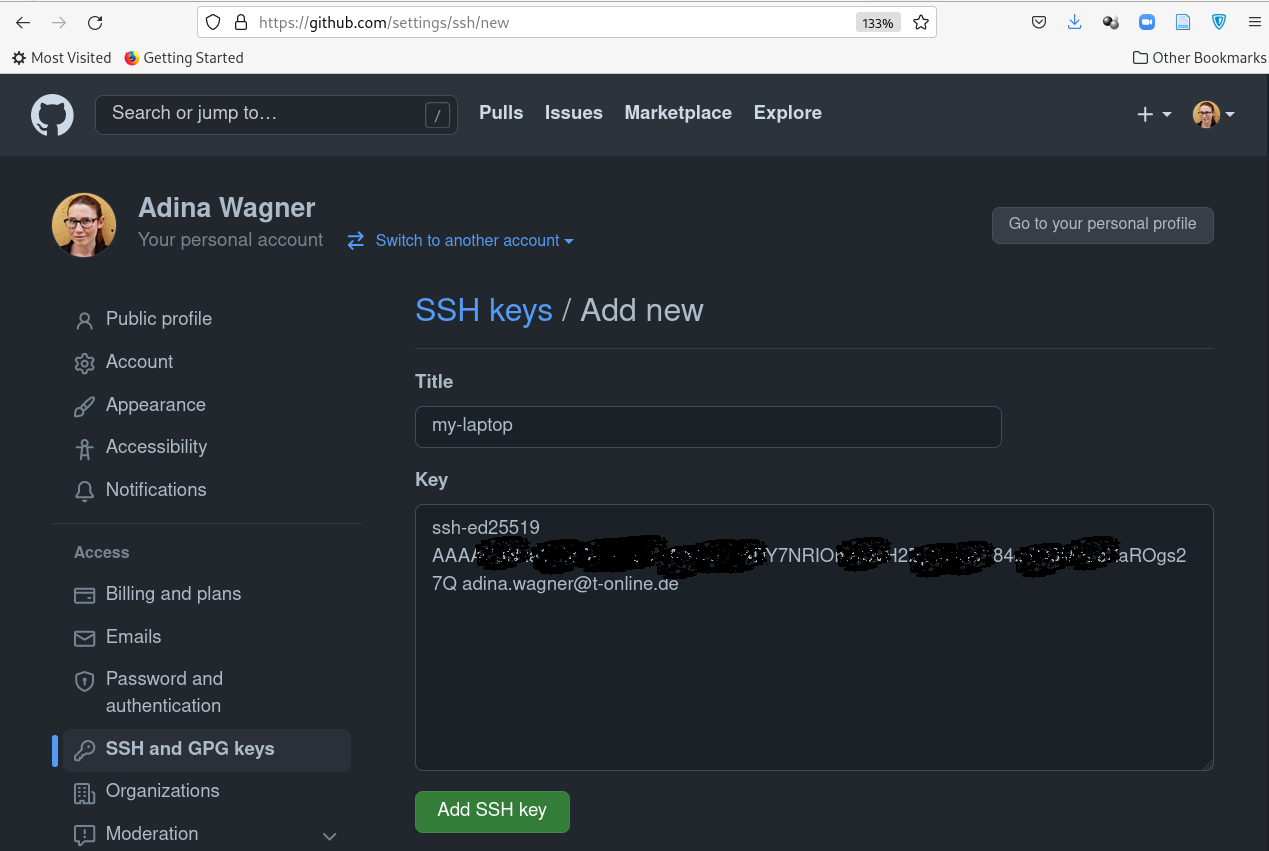Image resolution: width=1269 pixels, height=851 pixels.
Task: Open Pulls in the top navigation
Action: tap(501, 113)
